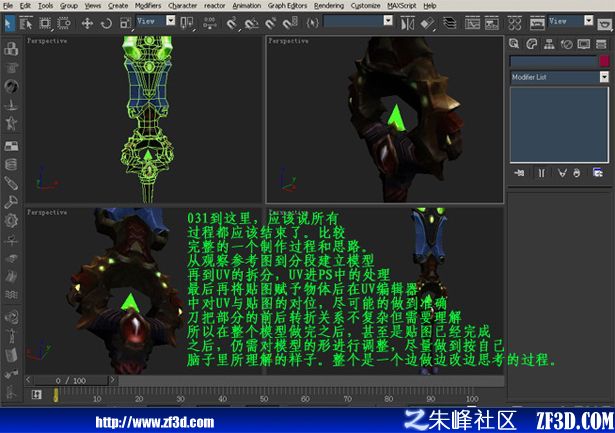615x433 pixels.
Task: Open the Graph Editors menu
Action: pos(287,6)
